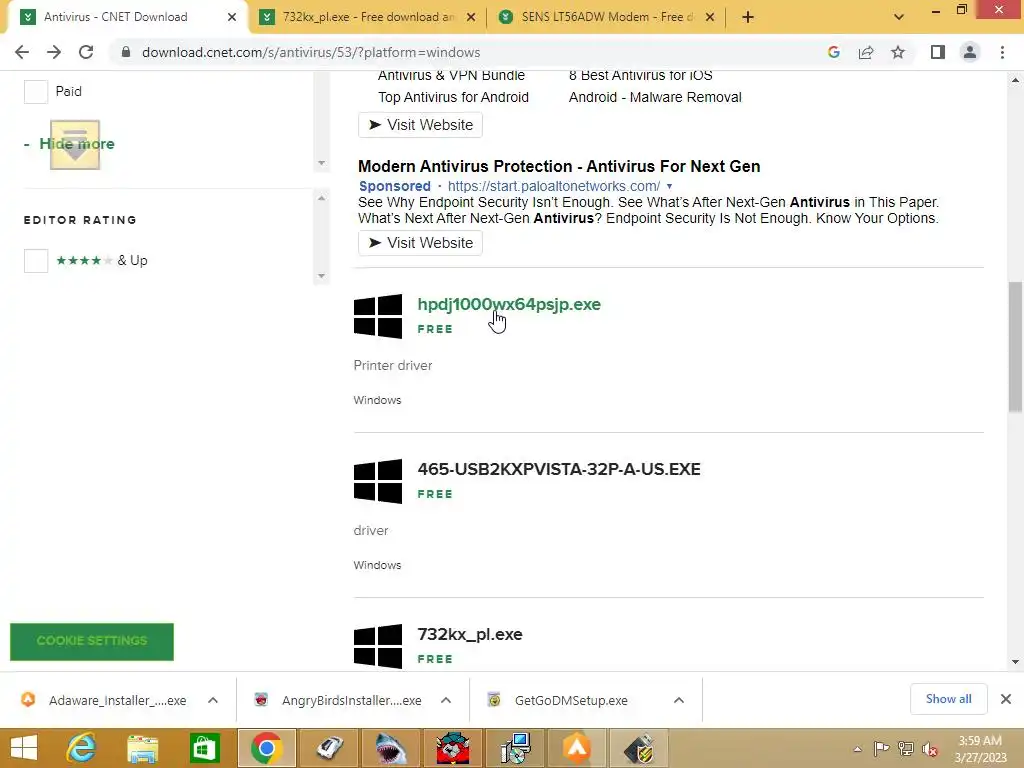Viewport: 1024px width, 768px height.
Task: Open the browser side panel
Action: 938,52
